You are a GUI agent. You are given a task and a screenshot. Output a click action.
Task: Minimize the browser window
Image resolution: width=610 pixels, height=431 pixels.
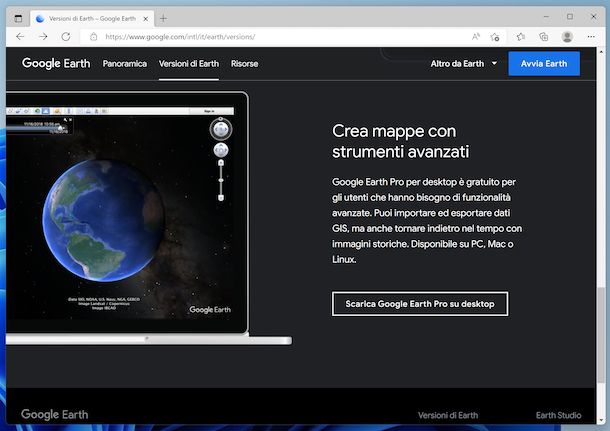[546, 17]
